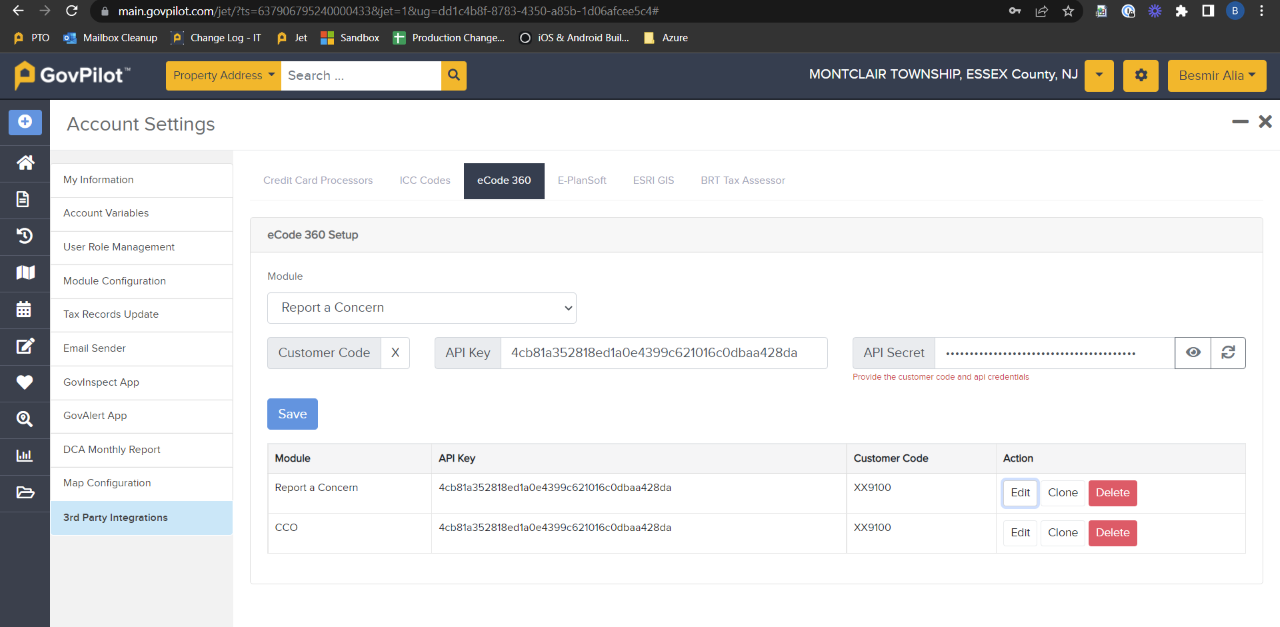Open Account Variables settings
Image resolution: width=1280 pixels, height=627 pixels.
click(x=141, y=213)
